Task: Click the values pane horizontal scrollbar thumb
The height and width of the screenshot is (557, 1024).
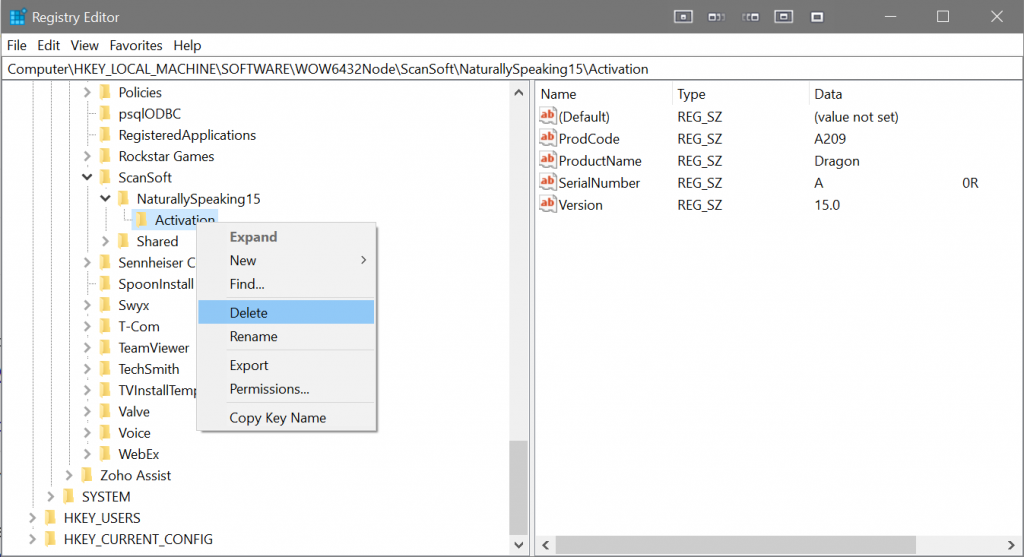Action: pyautogui.click(x=735, y=545)
